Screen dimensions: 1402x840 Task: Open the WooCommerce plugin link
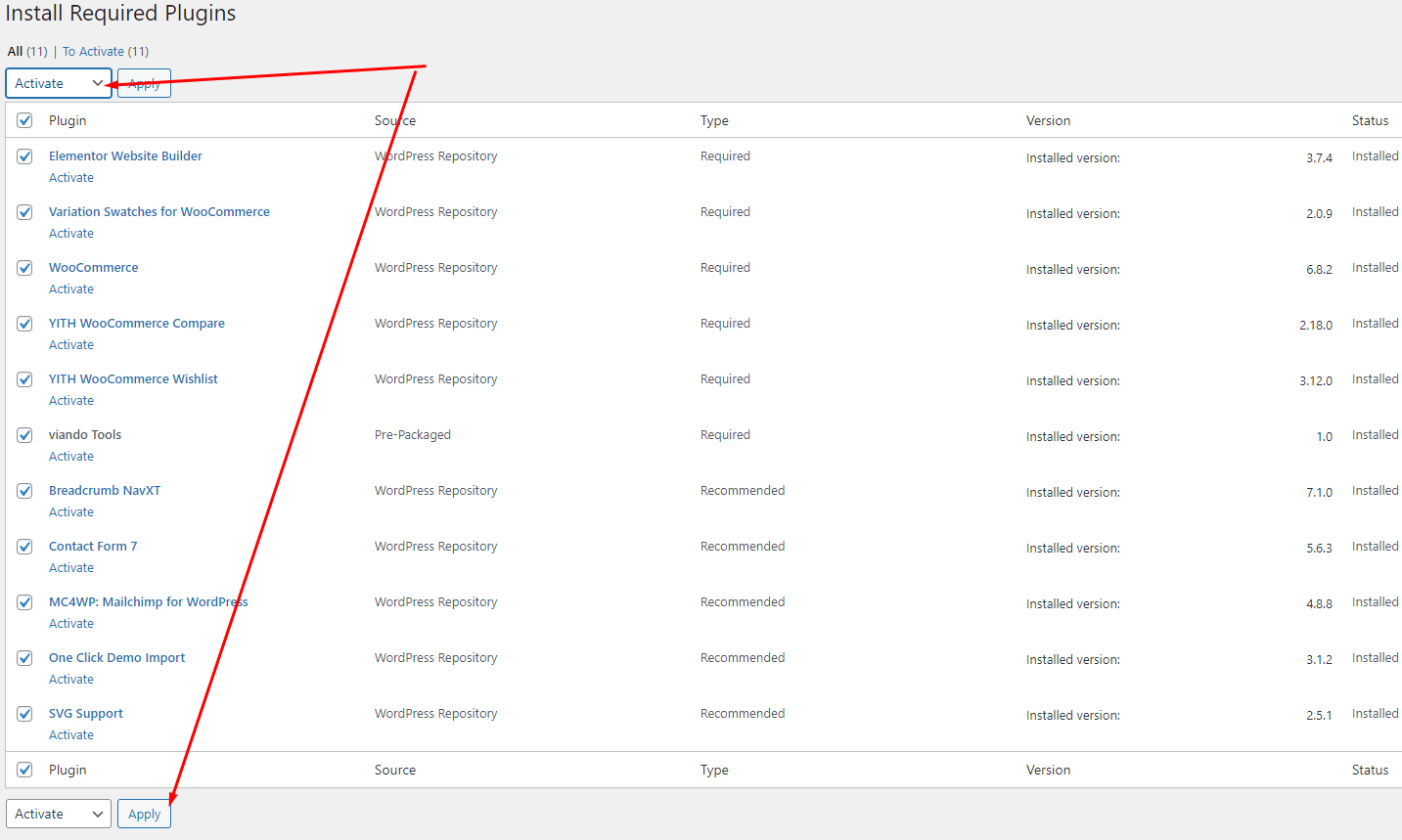click(x=94, y=267)
